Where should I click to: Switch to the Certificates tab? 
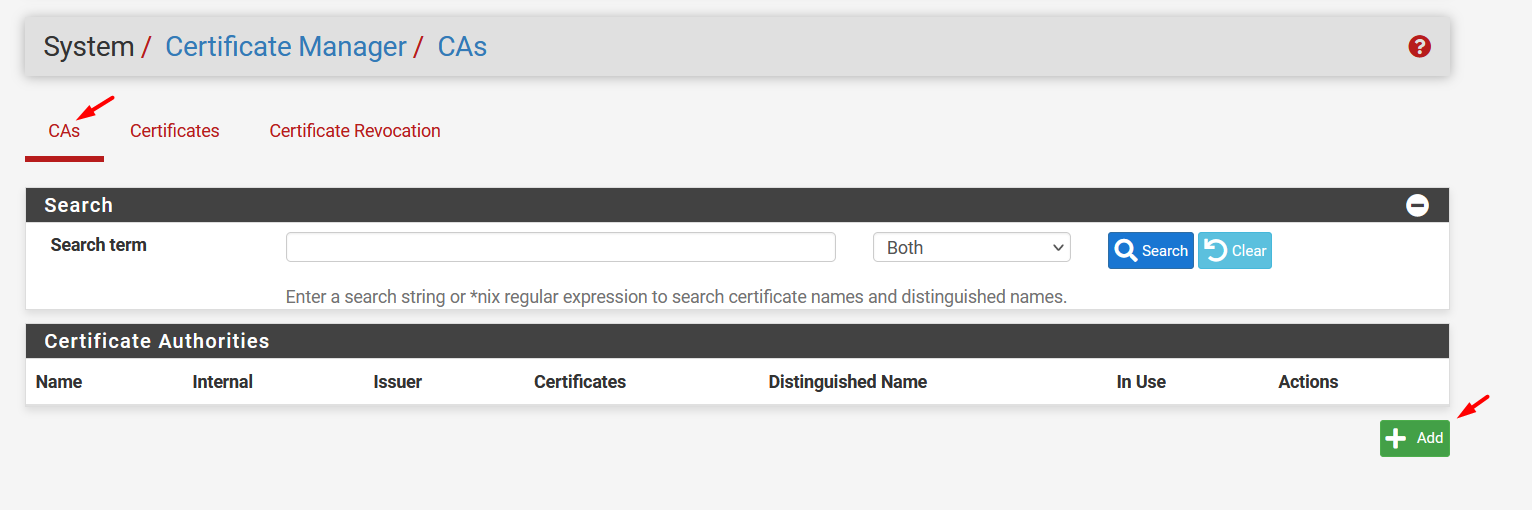pos(175,131)
